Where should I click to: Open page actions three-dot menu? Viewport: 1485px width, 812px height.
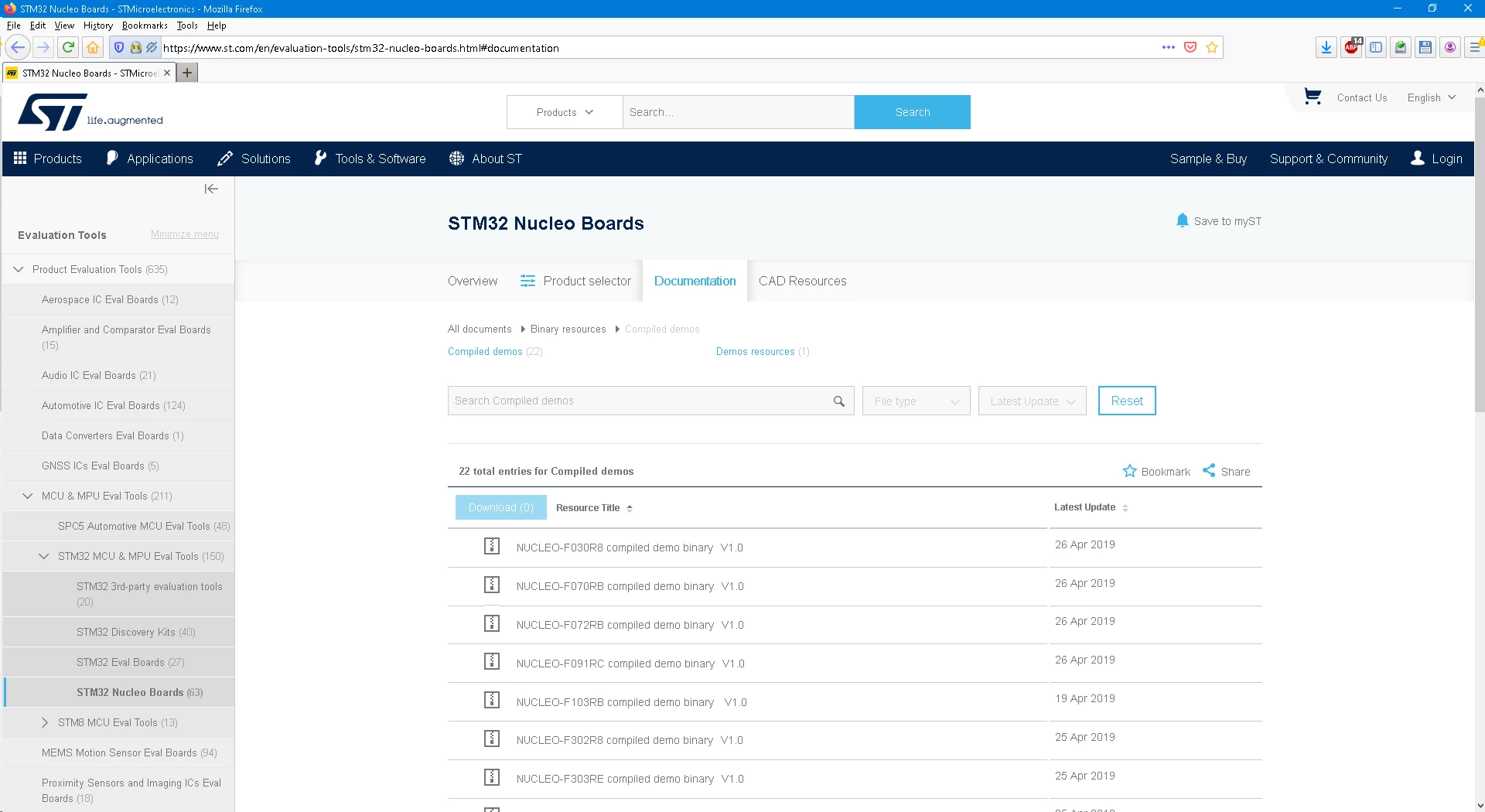pyautogui.click(x=1168, y=47)
